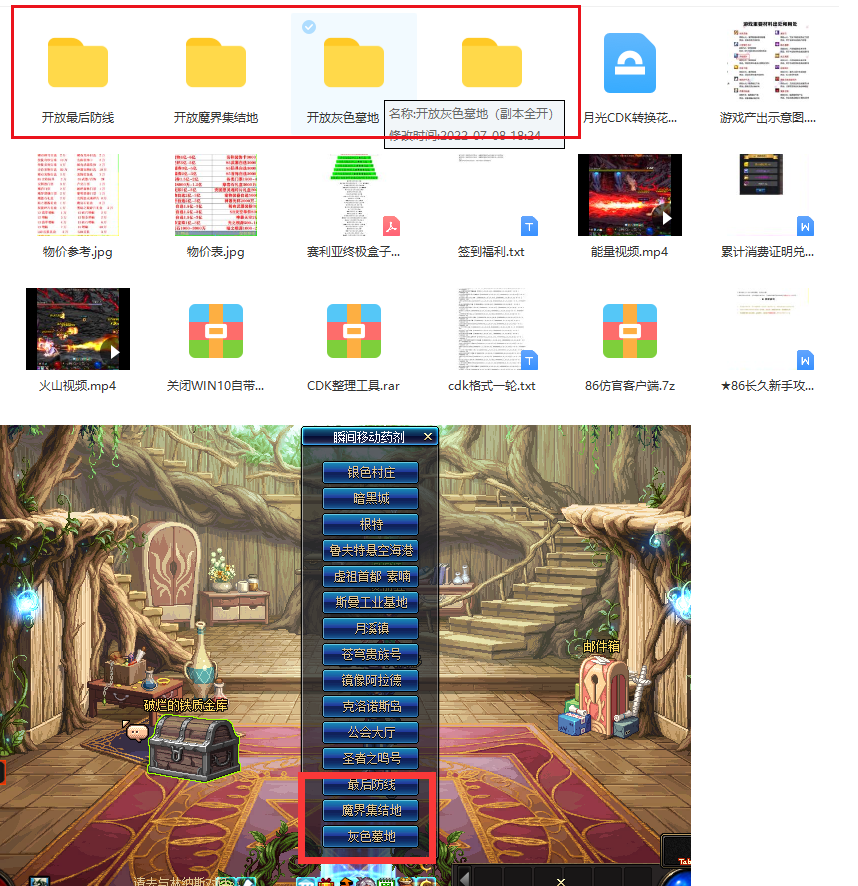Play the 能量视频.mp4 video
The width and height of the screenshot is (858, 886).
[x=630, y=195]
